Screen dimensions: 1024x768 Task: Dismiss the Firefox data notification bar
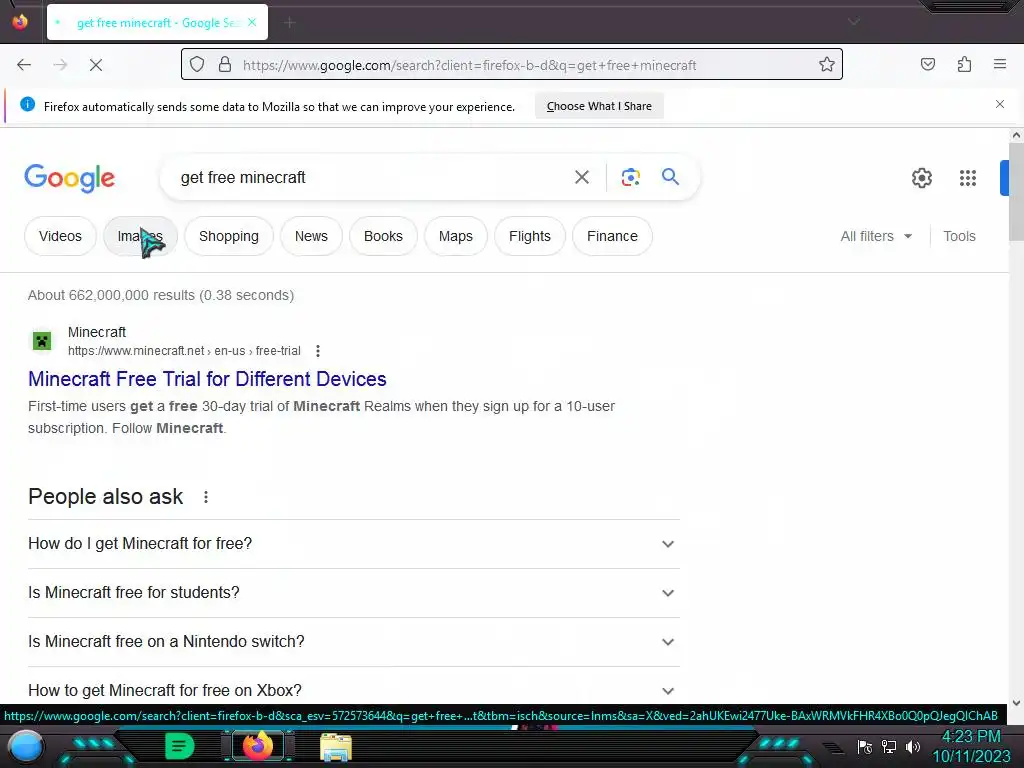point(1000,104)
